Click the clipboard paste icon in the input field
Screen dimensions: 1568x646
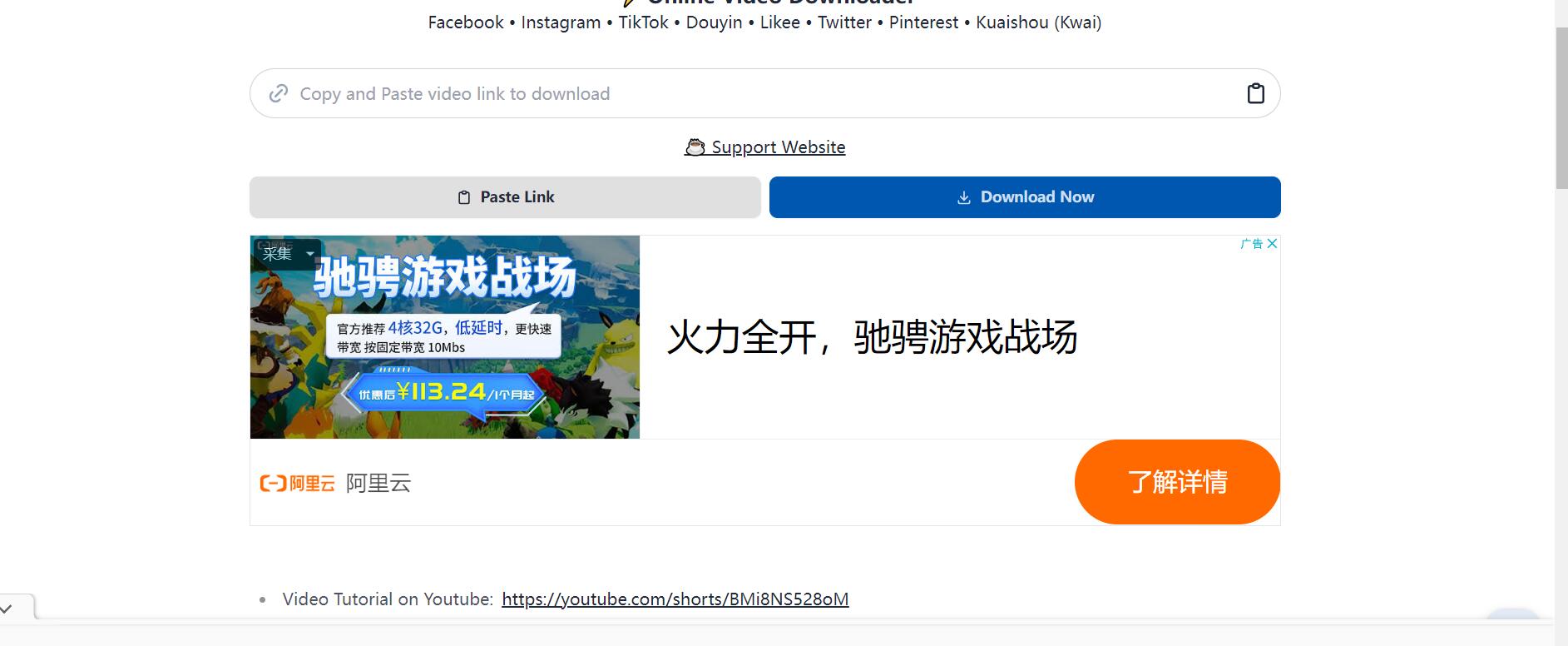[1255, 93]
